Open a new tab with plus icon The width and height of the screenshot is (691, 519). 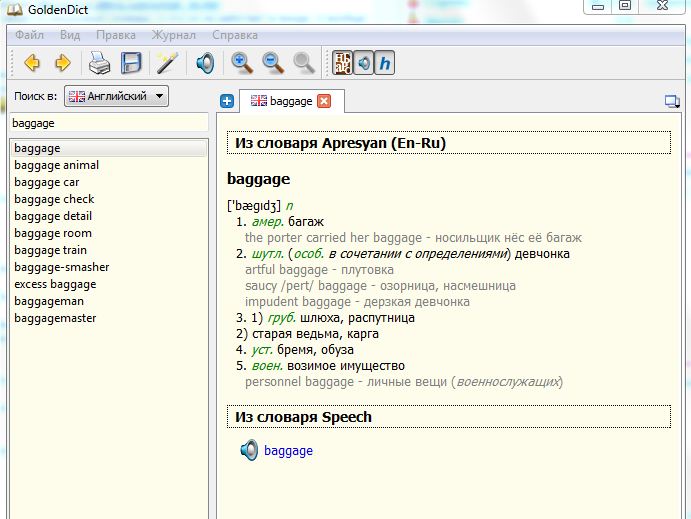click(x=227, y=101)
